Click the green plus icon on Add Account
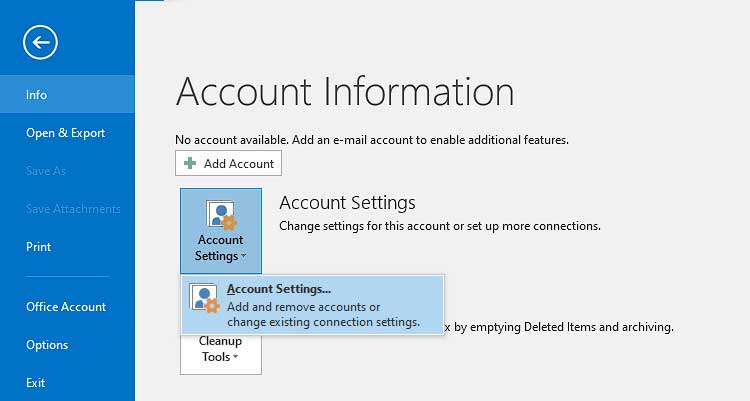 (190, 163)
